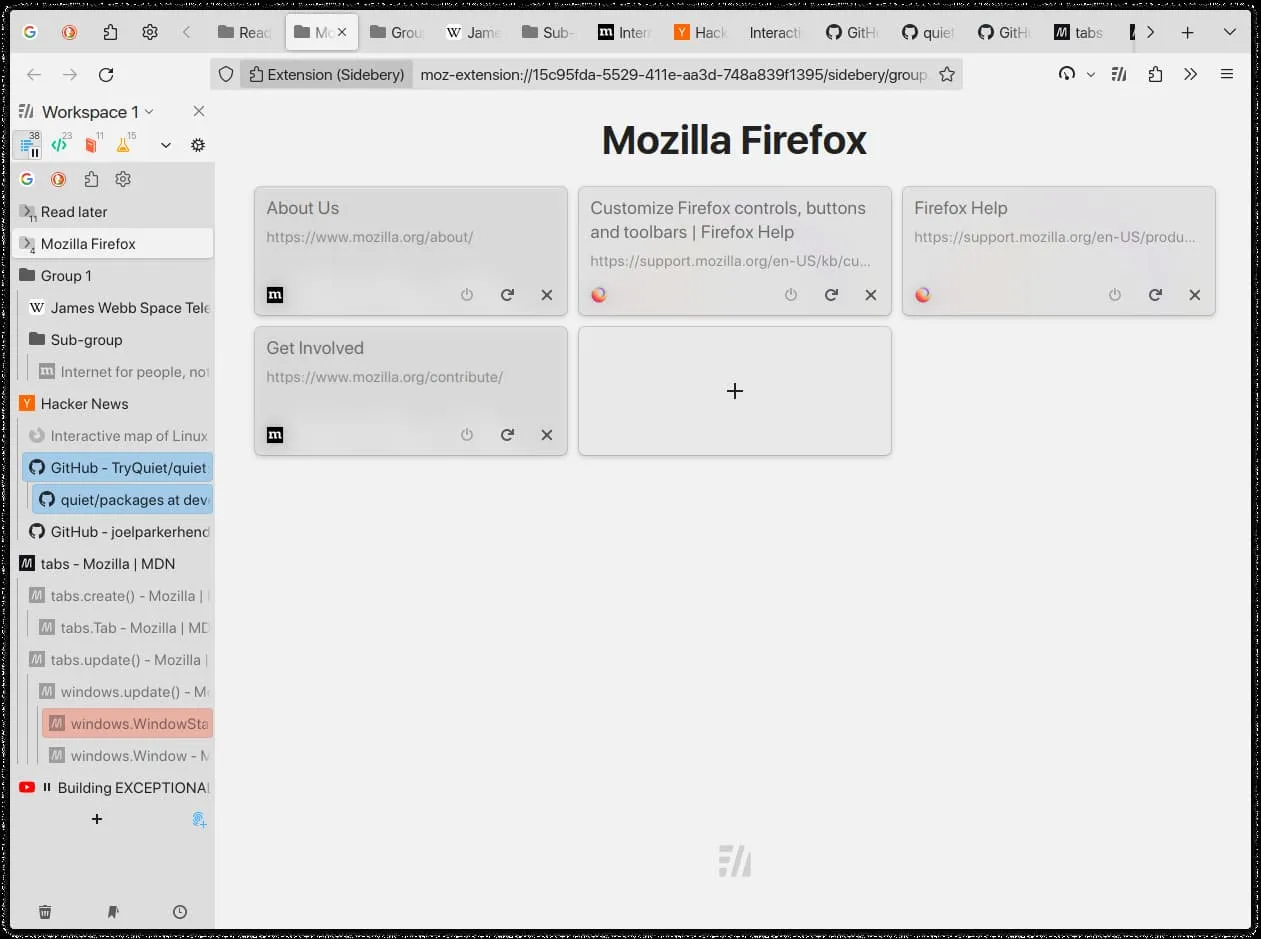Image resolution: width=1261 pixels, height=939 pixels.
Task: Create a new tab with the sidebar plus button
Action: (97, 819)
